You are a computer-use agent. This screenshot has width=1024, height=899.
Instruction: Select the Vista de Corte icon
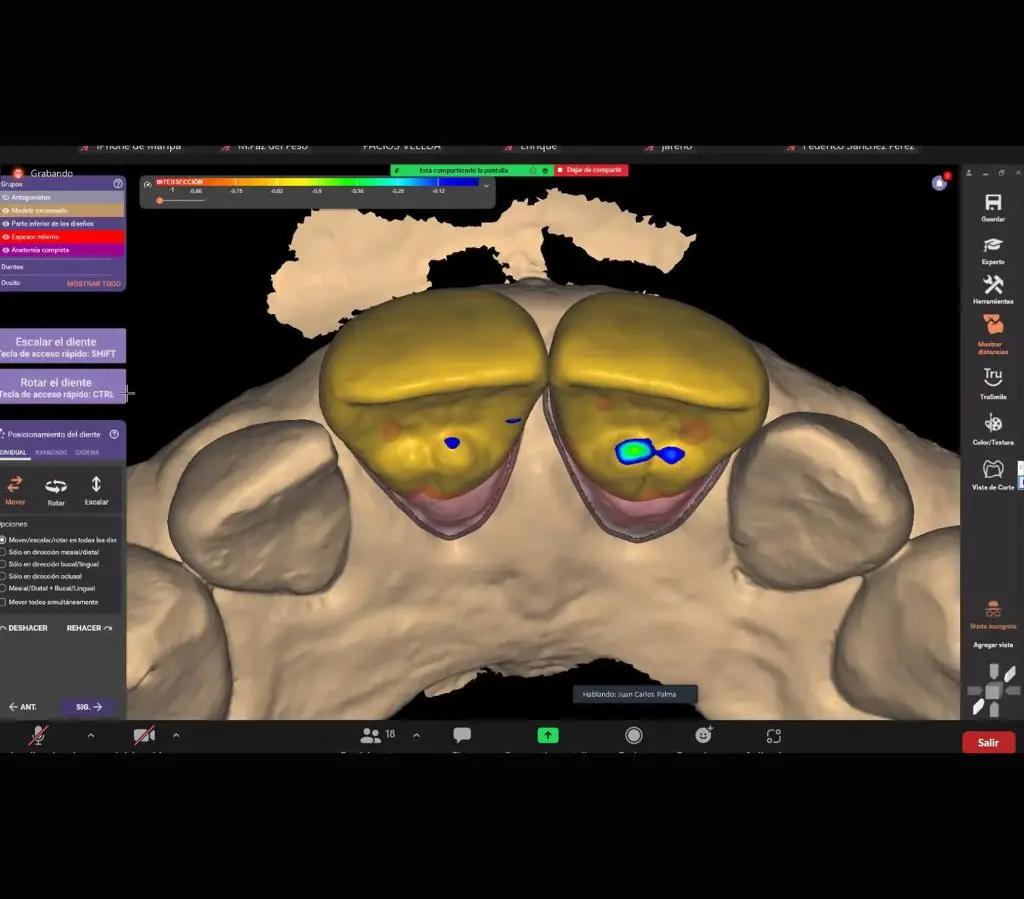[x=992, y=469]
